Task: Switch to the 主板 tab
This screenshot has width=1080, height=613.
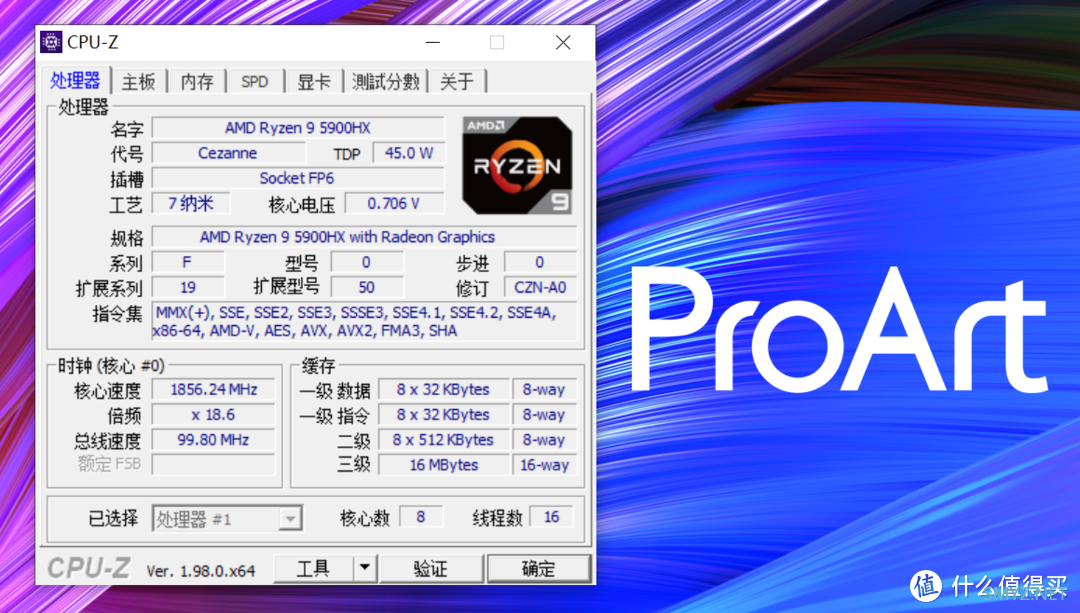Action: (x=139, y=82)
